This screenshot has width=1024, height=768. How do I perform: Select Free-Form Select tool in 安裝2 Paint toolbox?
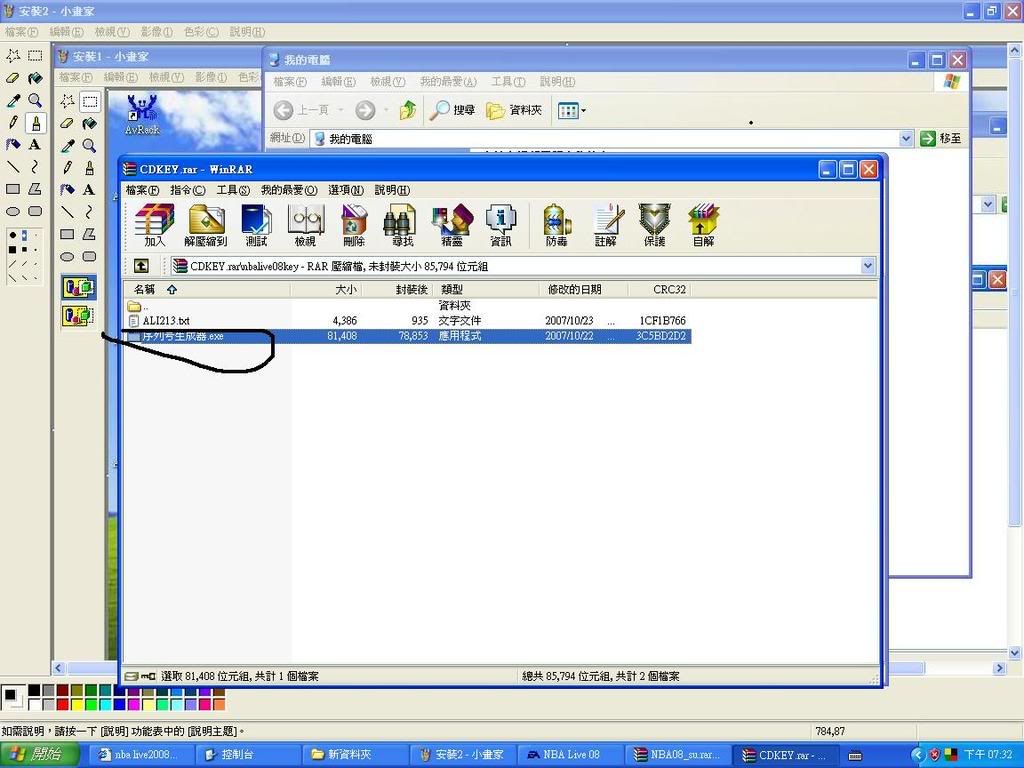(13, 56)
